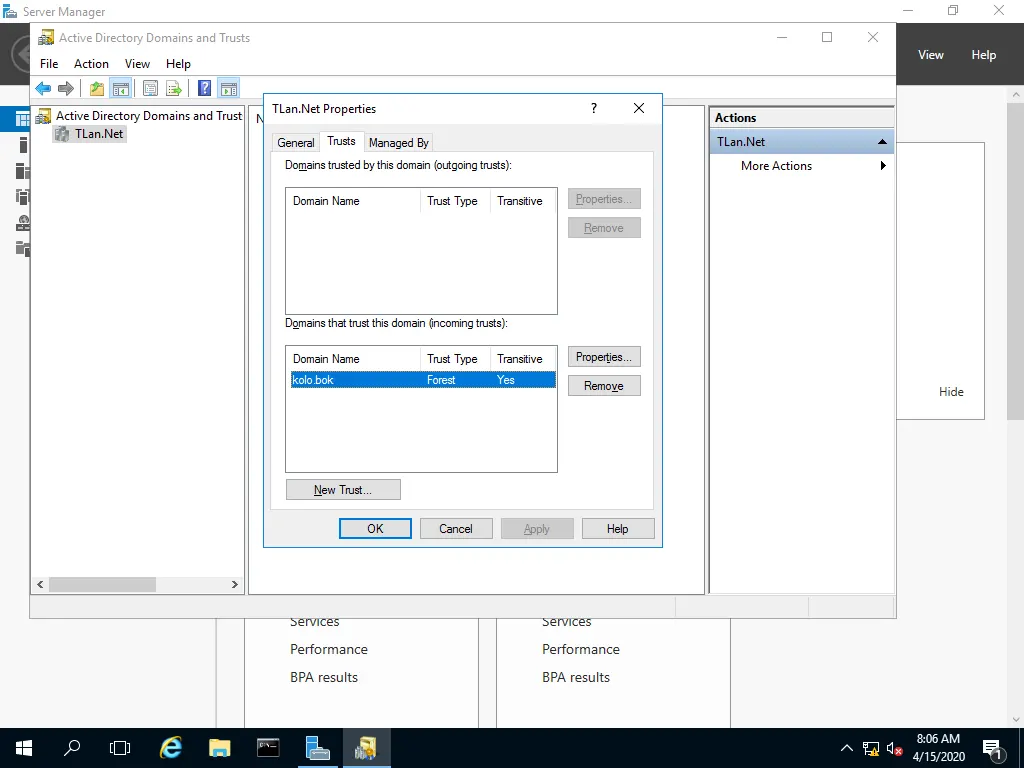This screenshot has height=768, width=1024.
Task: Click the blue Back arrow in the toolbar
Action: pyautogui.click(x=43, y=88)
